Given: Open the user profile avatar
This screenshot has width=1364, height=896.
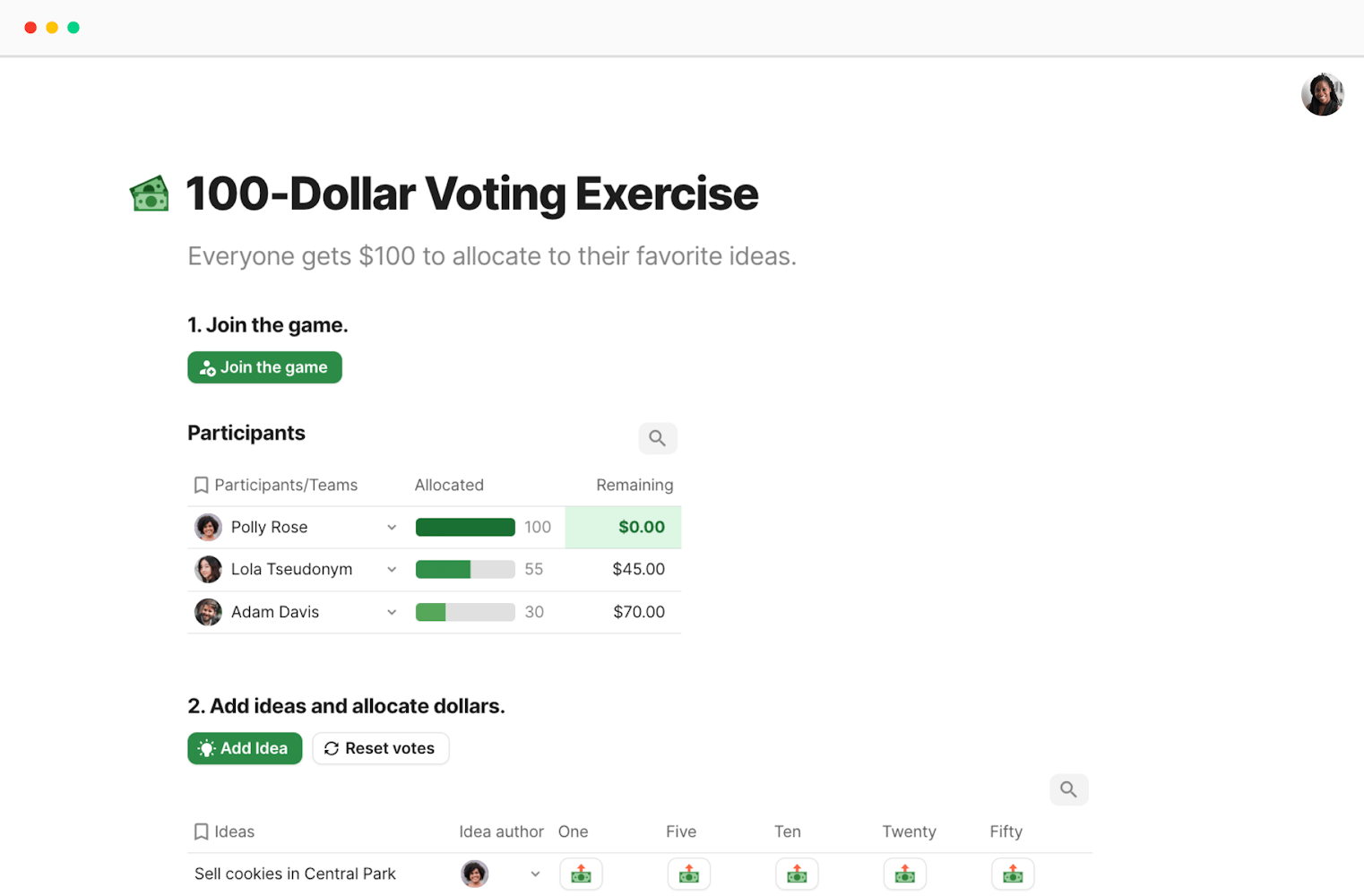Looking at the screenshot, I should click(1322, 94).
